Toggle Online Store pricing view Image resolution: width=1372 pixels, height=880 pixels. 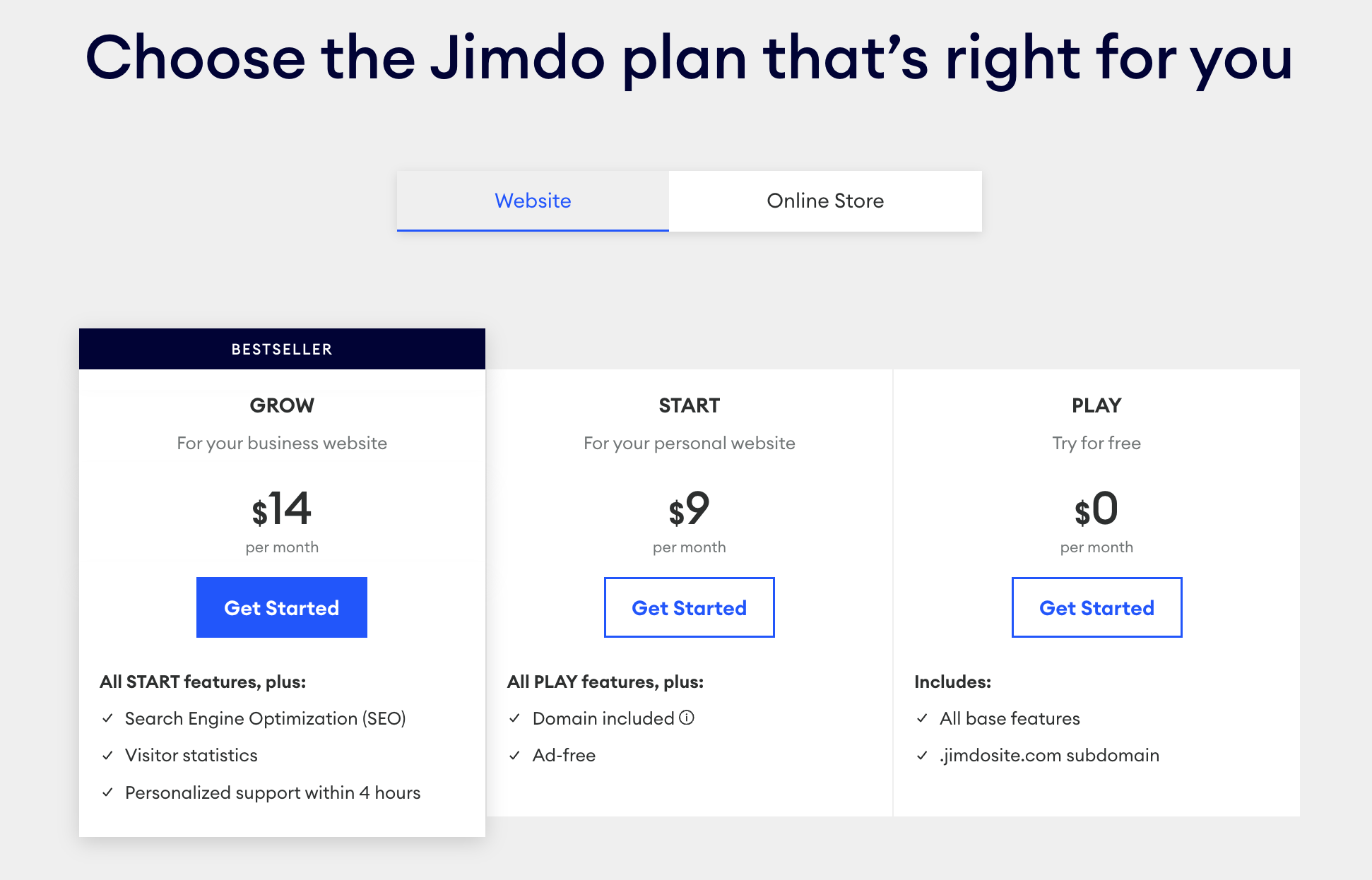826,201
